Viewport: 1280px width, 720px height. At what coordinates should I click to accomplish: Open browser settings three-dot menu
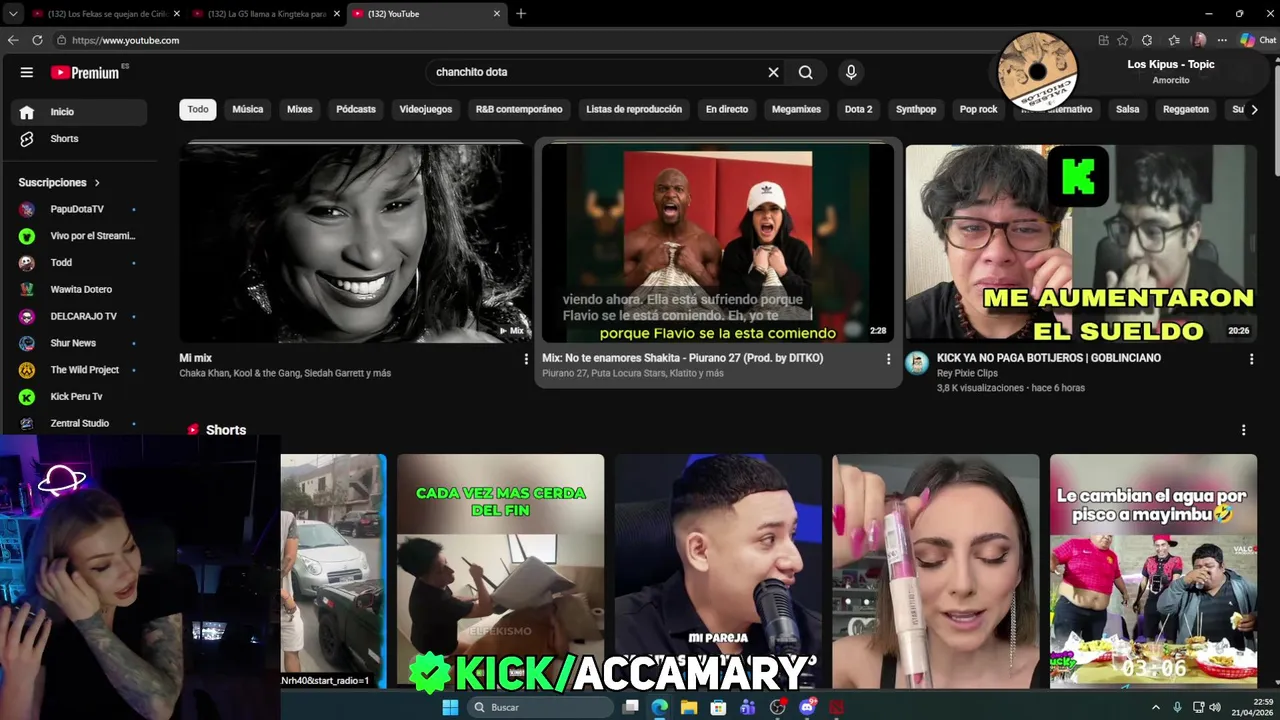click(x=1222, y=40)
